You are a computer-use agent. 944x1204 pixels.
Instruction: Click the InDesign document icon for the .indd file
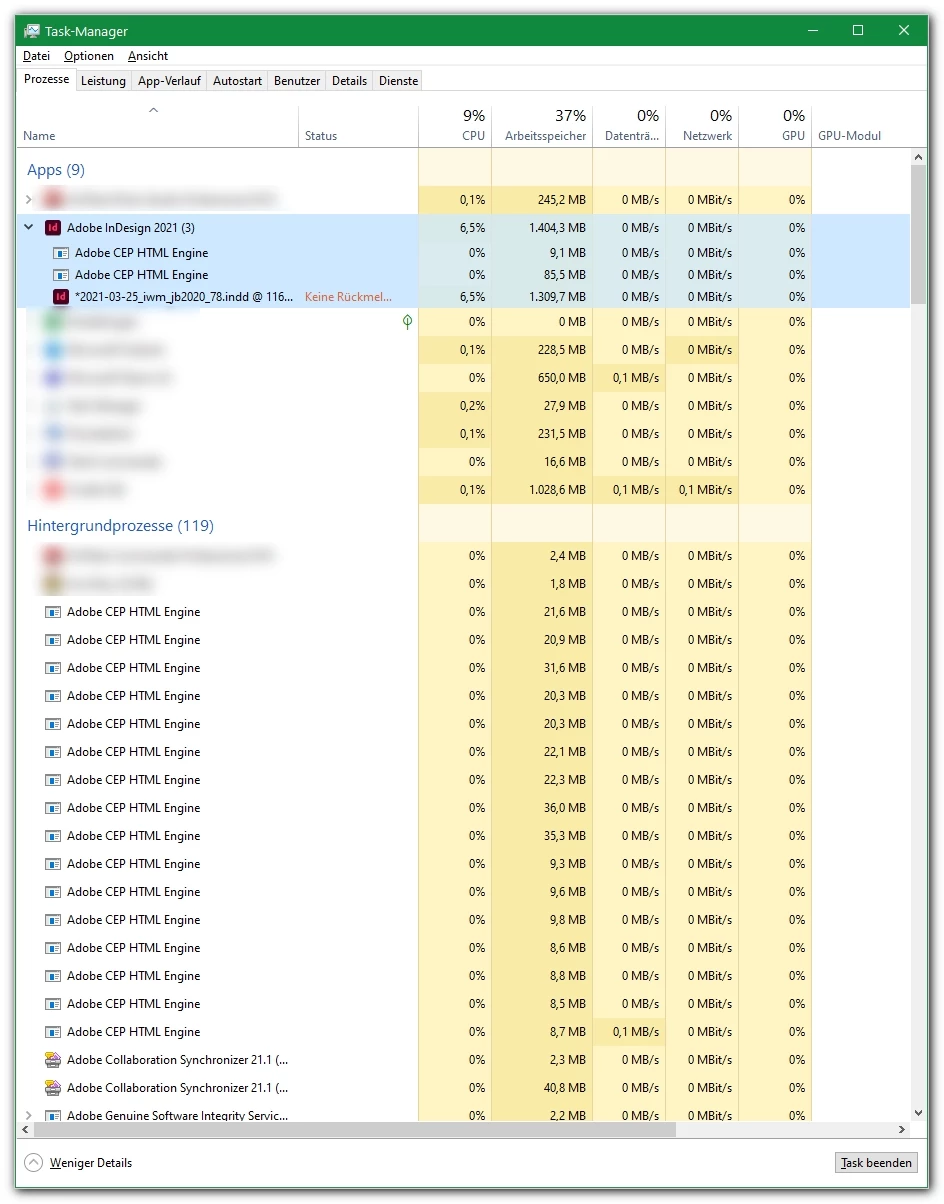coord(61,297)
